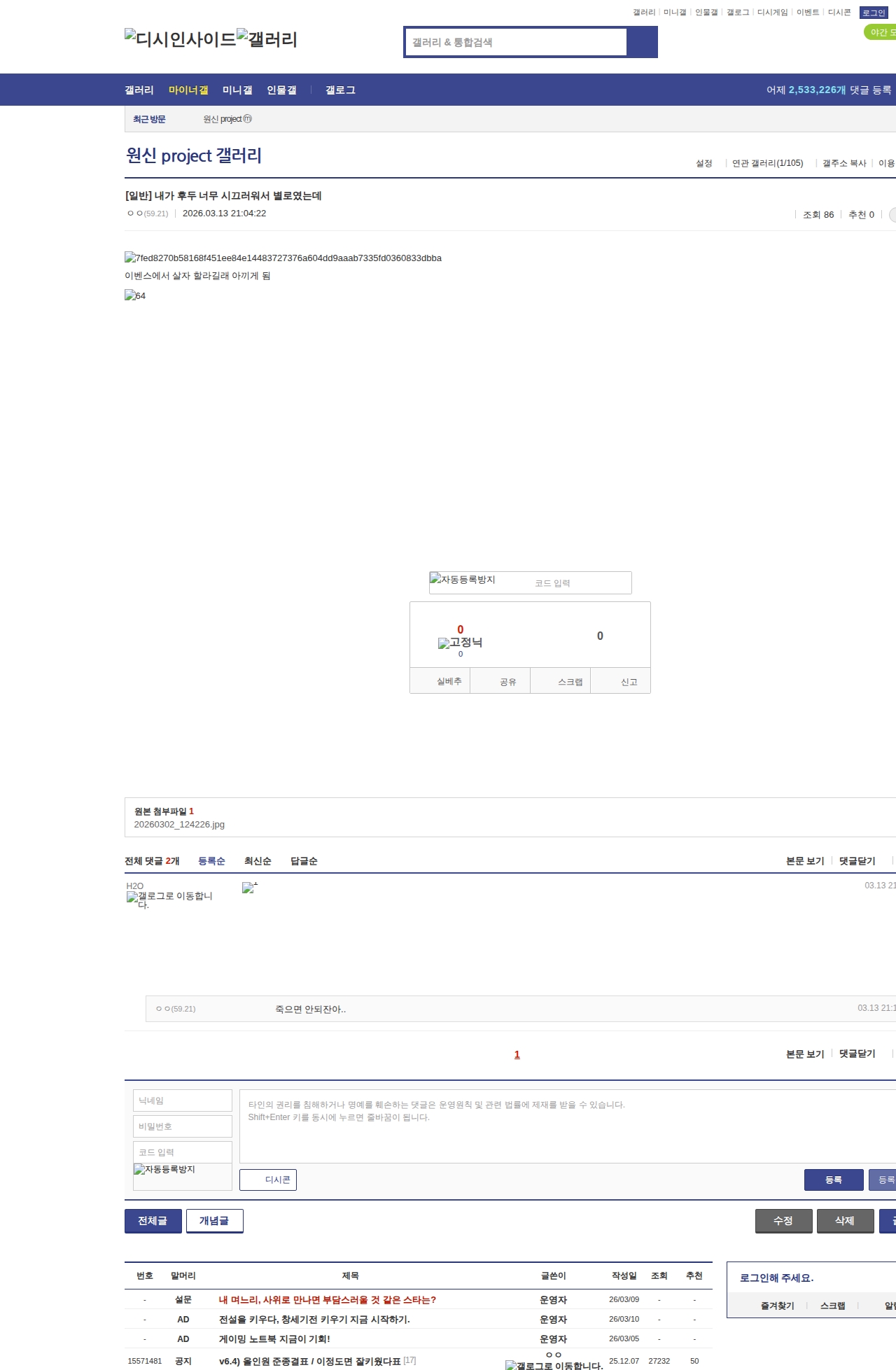Click the 갤주소 복사 link
Screen dimensions: 896x1370
[844, 163]
